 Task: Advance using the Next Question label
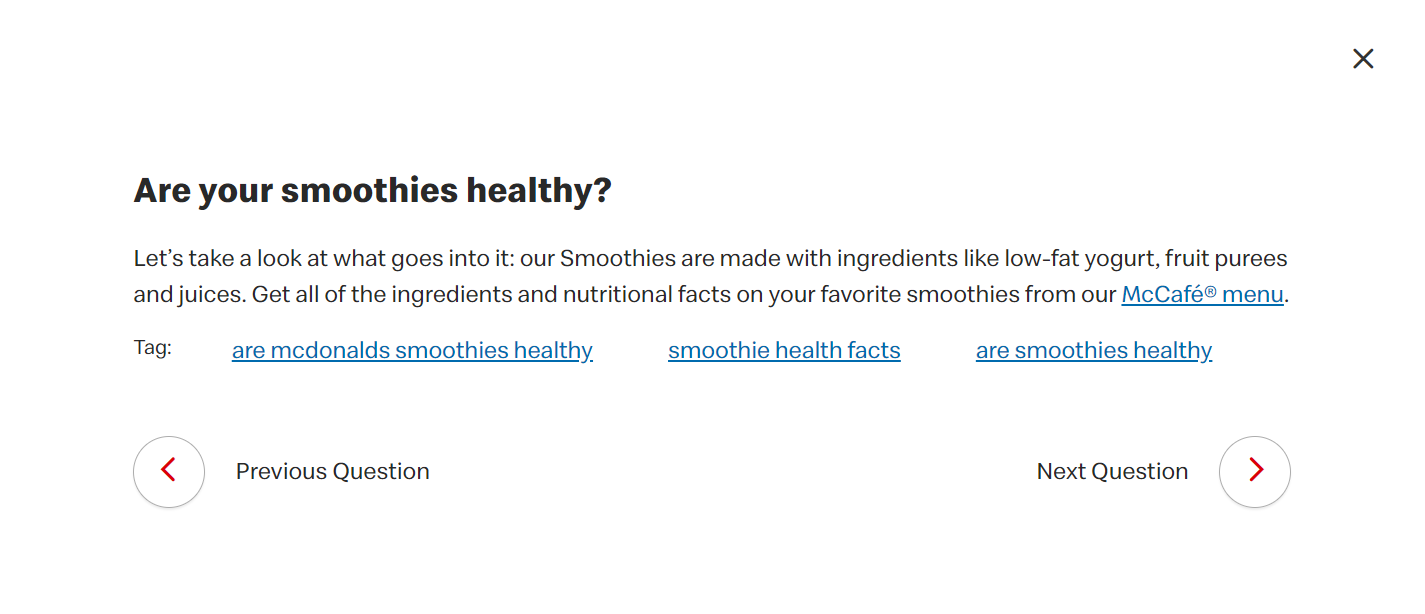[1112, 471]
